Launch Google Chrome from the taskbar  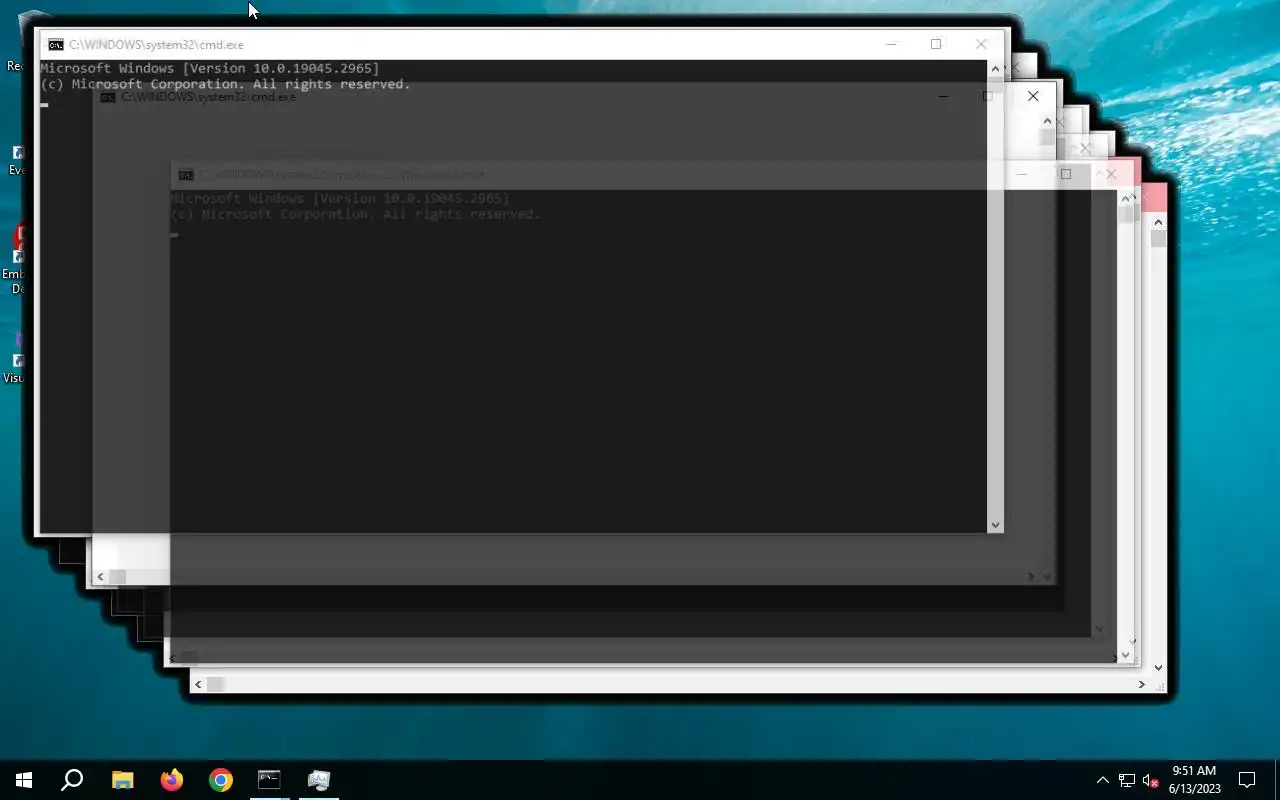pos(221,780)
